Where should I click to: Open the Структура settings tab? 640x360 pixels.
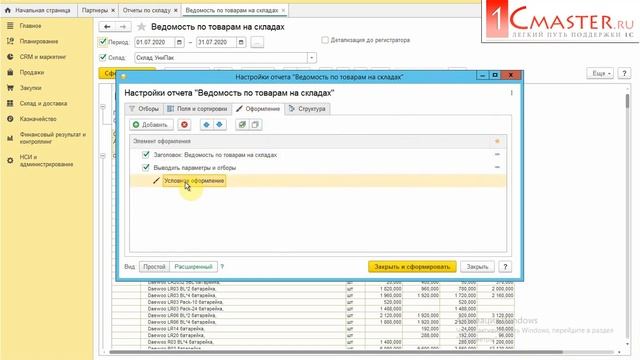pos(307,109)
